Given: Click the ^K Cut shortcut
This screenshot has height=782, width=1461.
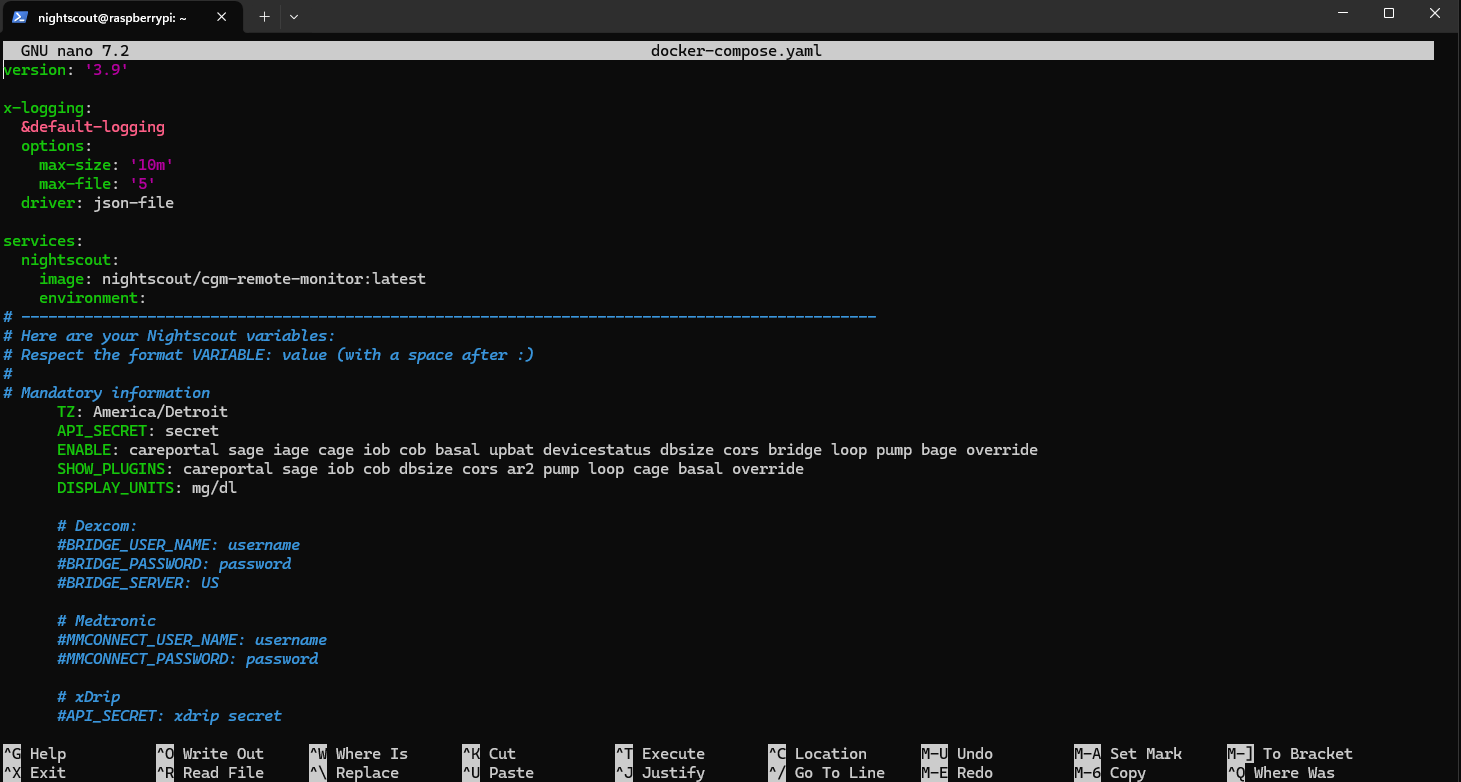Looking at the screenshot, I should pos(489,754).
